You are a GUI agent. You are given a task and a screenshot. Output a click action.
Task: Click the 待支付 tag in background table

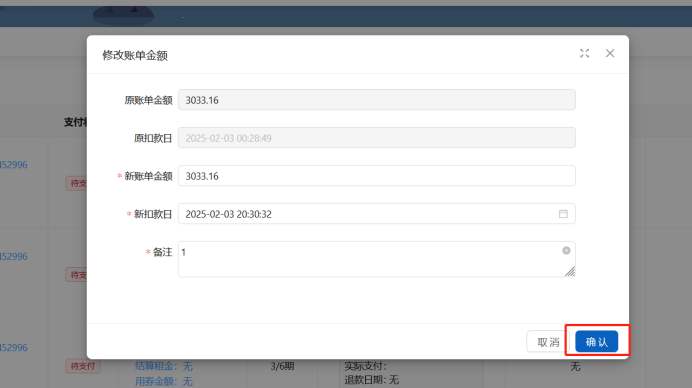(83, 366)
